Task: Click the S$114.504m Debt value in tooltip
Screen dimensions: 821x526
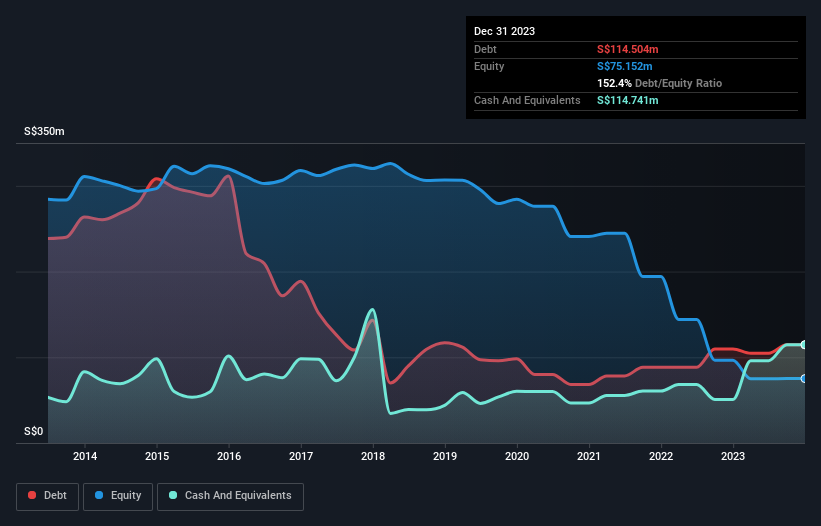Action: coord(627,49)
